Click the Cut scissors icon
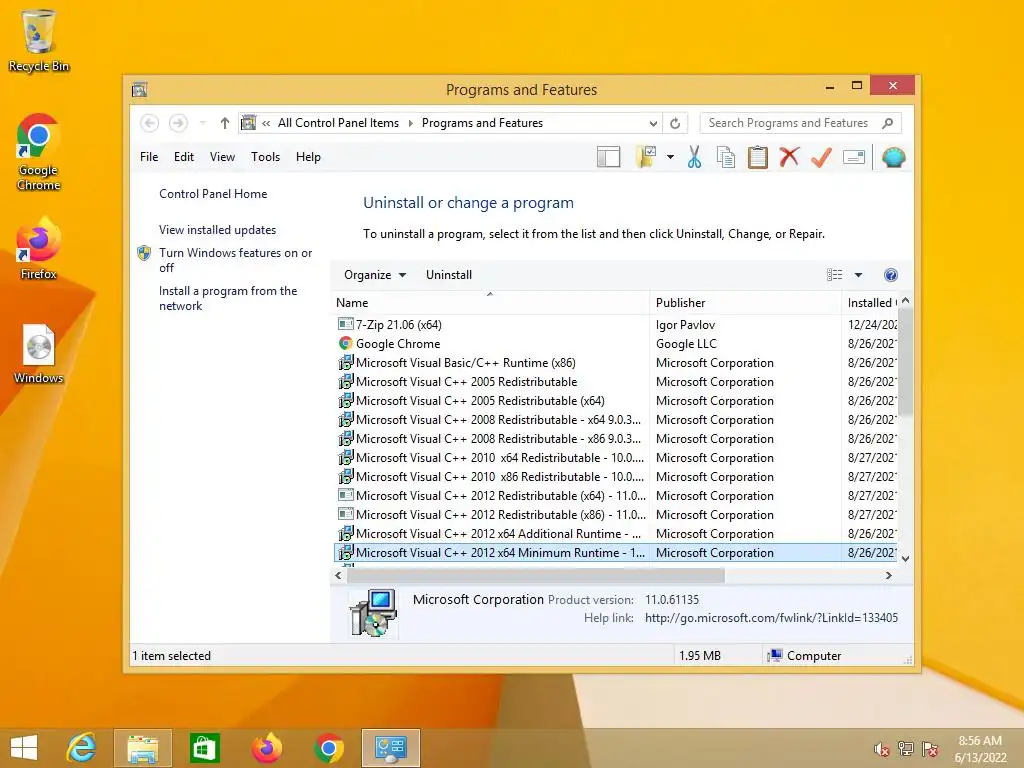The width and height of the screenshot is (1024, 768). coord(694,157)
